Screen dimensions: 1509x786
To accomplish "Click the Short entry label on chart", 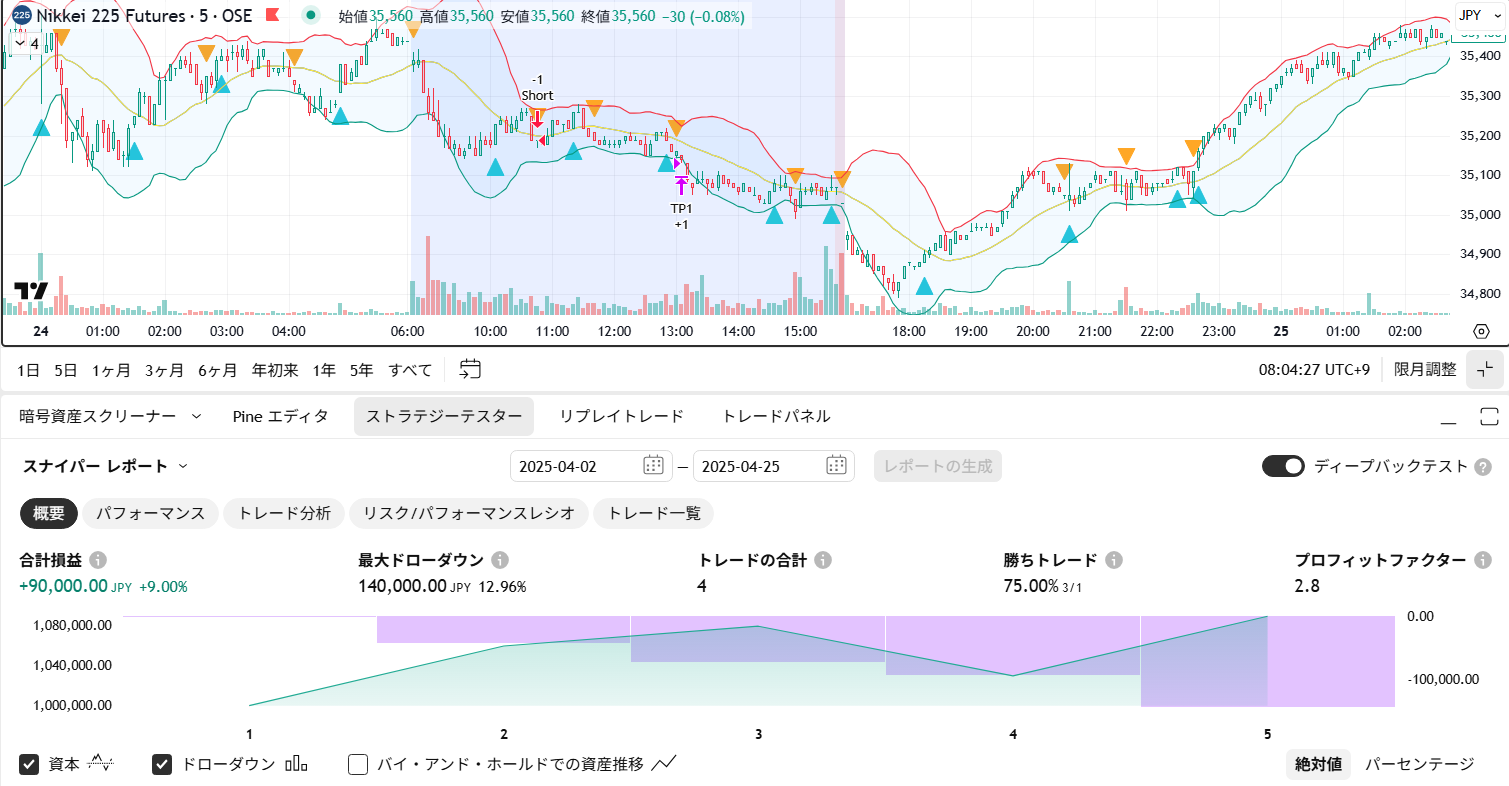I will [537, 96].
